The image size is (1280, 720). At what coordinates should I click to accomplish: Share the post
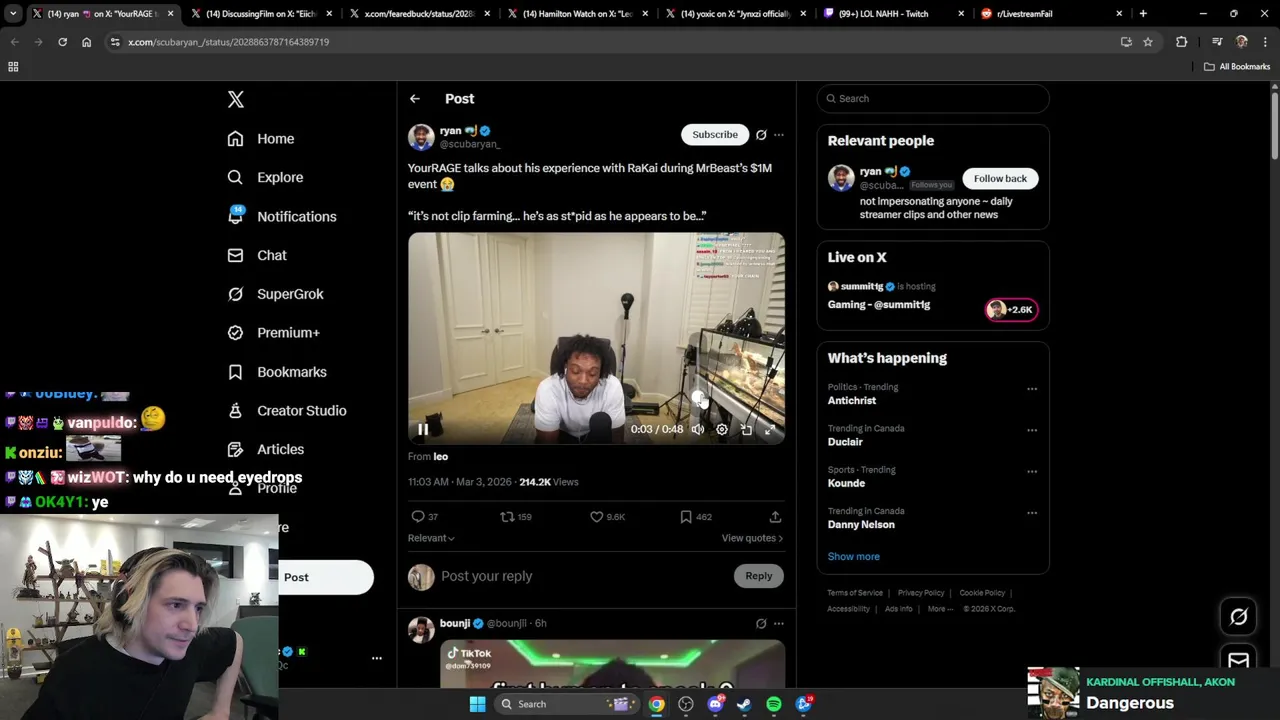775,517
